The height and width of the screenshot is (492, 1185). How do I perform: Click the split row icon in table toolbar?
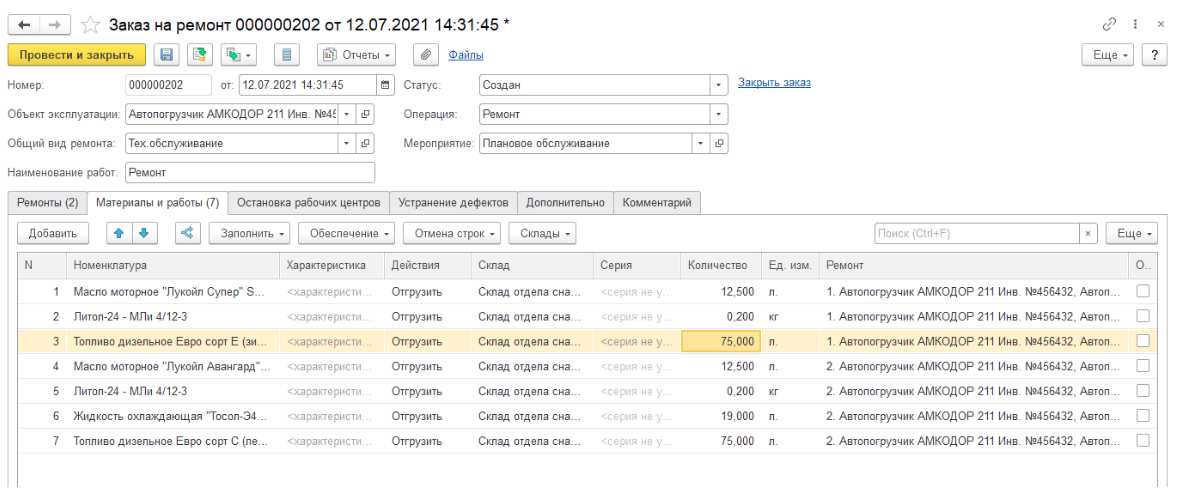[187, 234]
